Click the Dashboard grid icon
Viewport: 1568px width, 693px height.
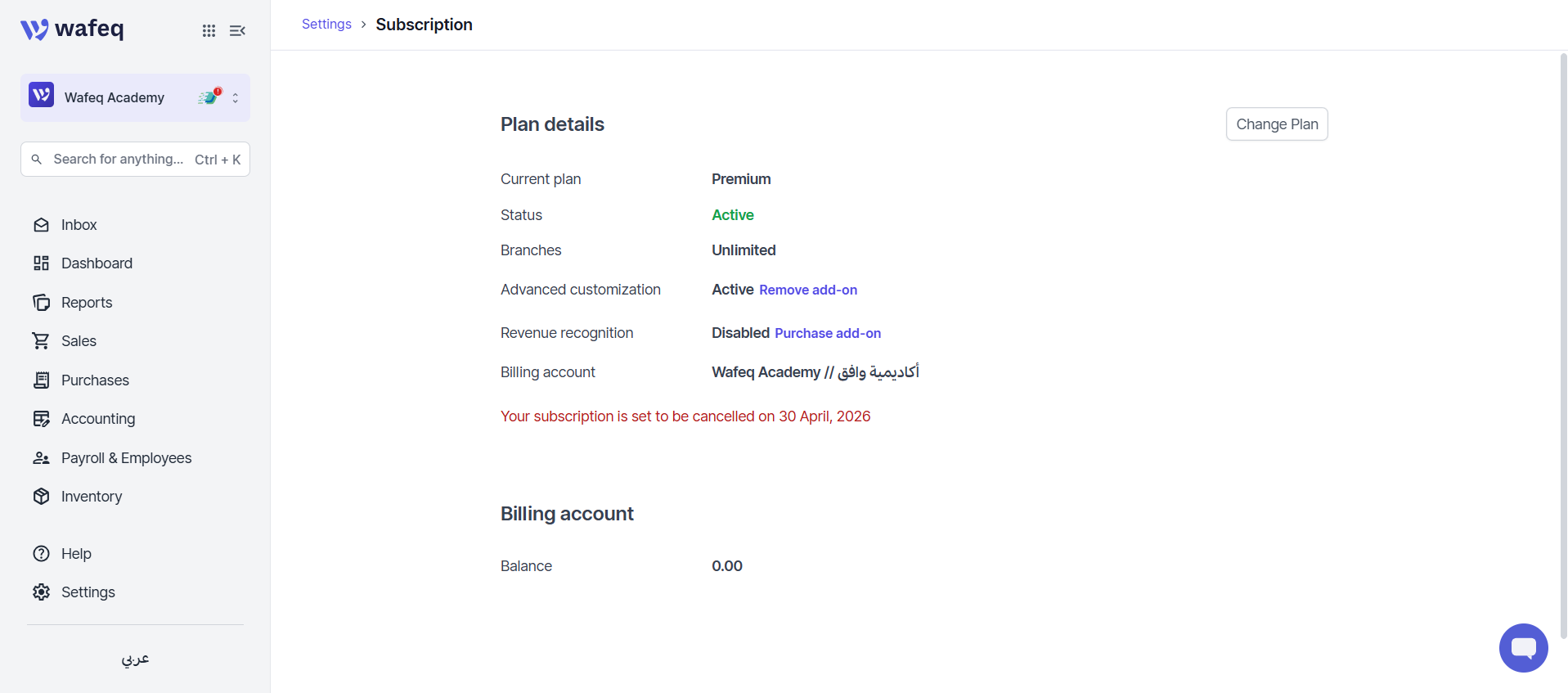point(42,263)
